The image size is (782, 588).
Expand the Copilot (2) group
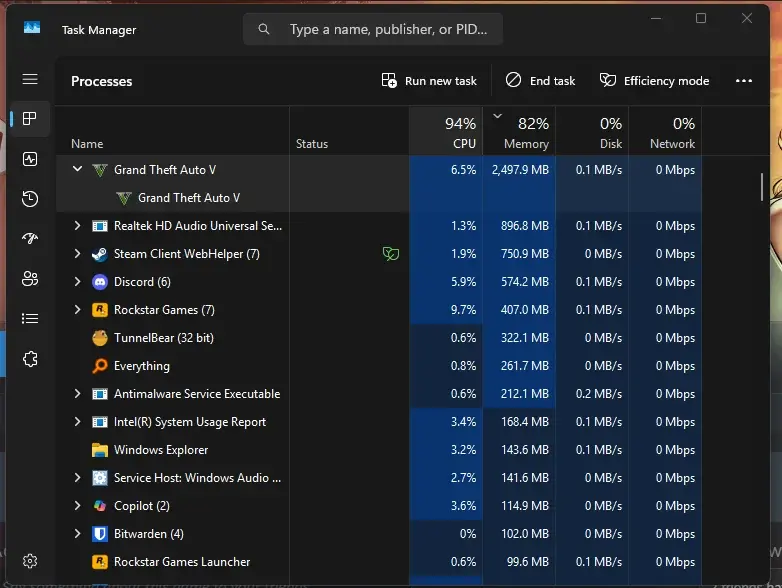77,505
